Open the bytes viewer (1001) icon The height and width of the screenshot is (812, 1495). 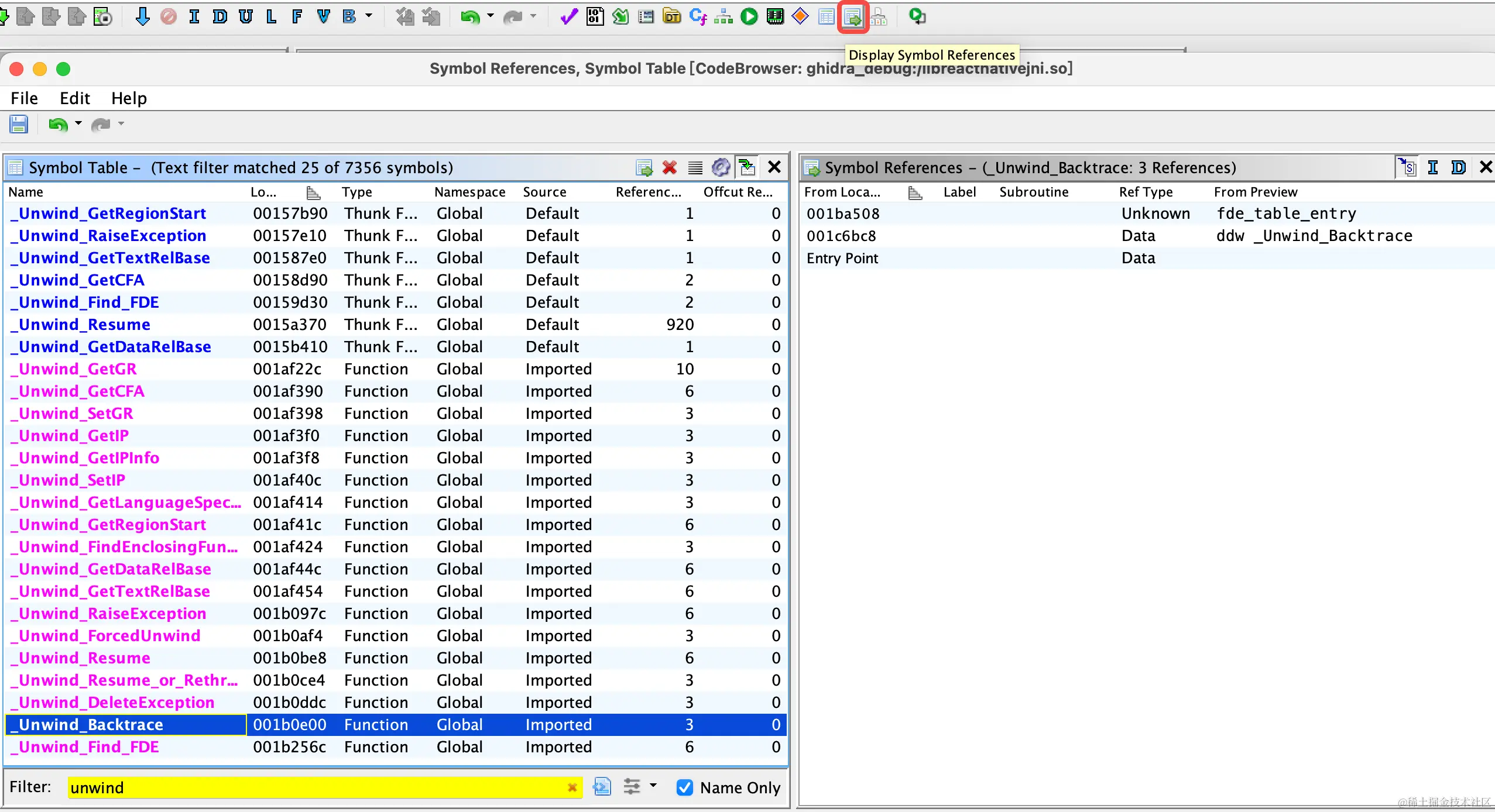click(595, 16)
